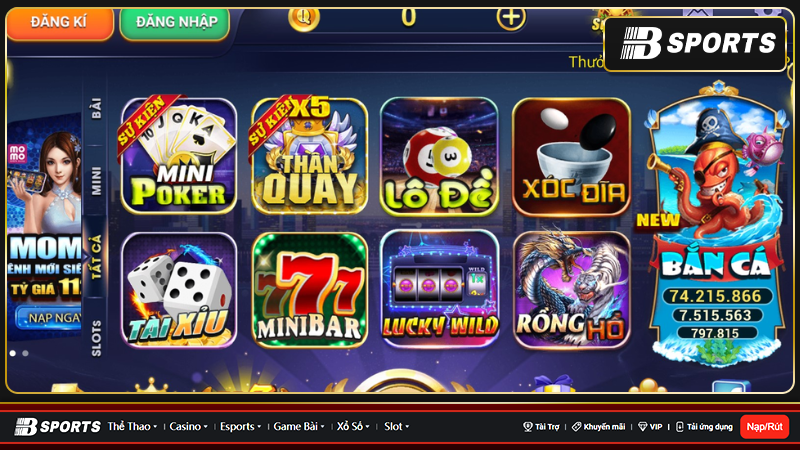The width and height of the screenshot is (800, 450).
Task: Open the Rồng Hổ game tile
Action: click(571, 290)
